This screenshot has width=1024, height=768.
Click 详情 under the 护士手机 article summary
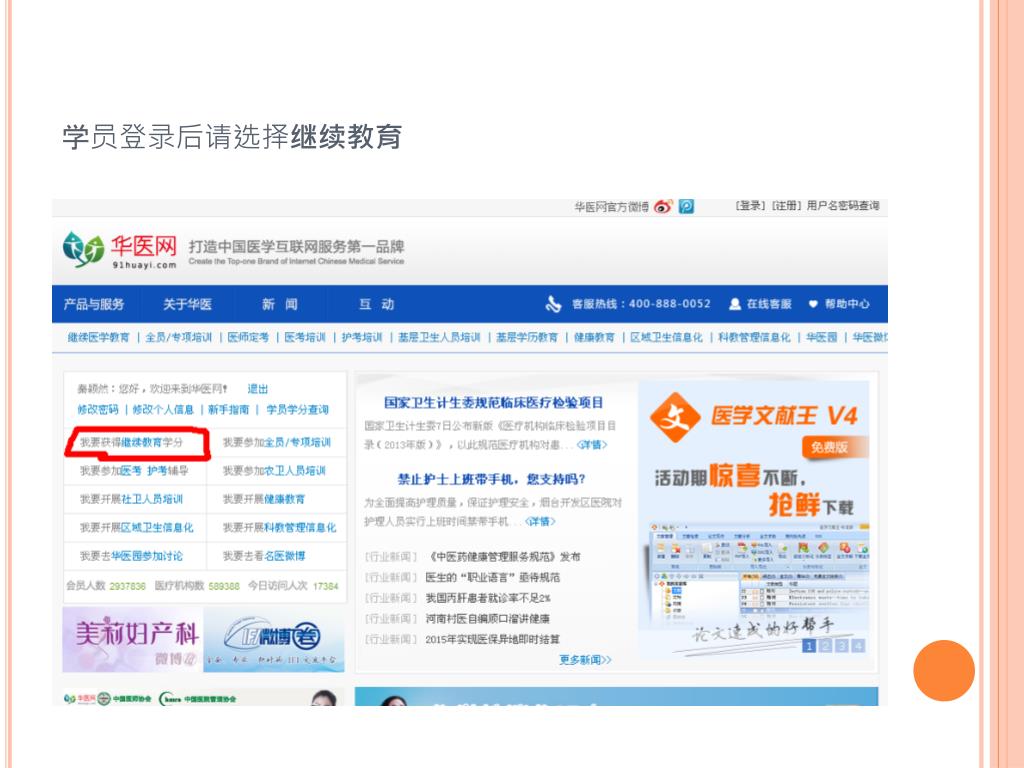point(540,521)
